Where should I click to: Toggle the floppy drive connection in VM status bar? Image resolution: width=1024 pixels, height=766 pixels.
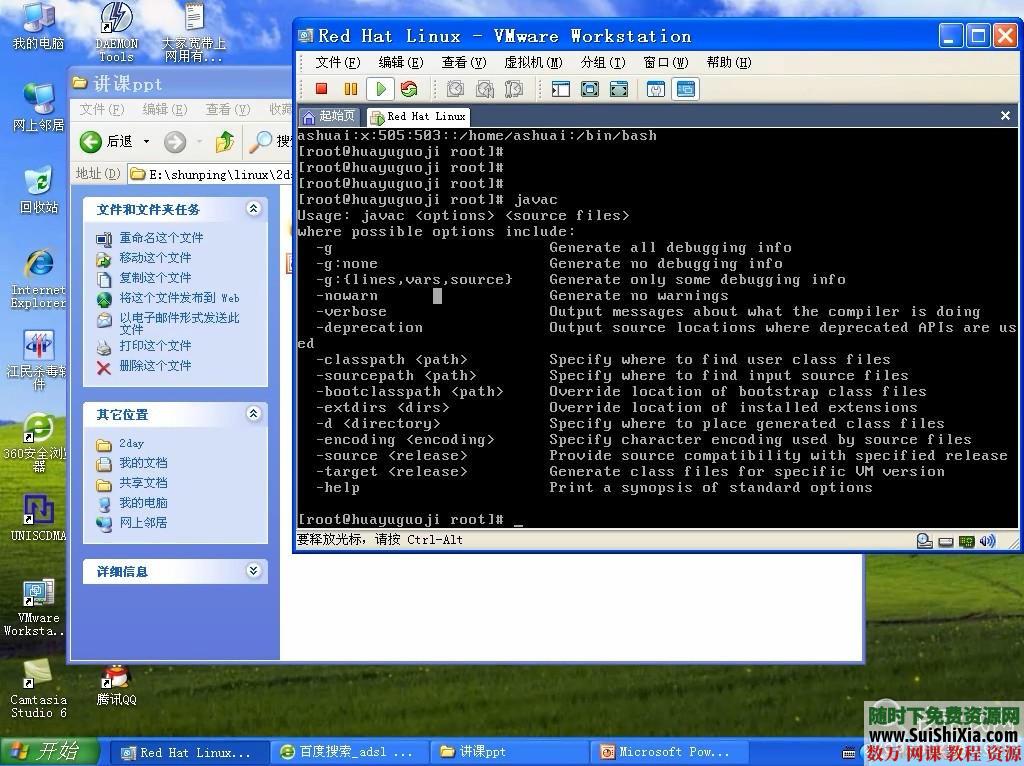pos(945,540)
